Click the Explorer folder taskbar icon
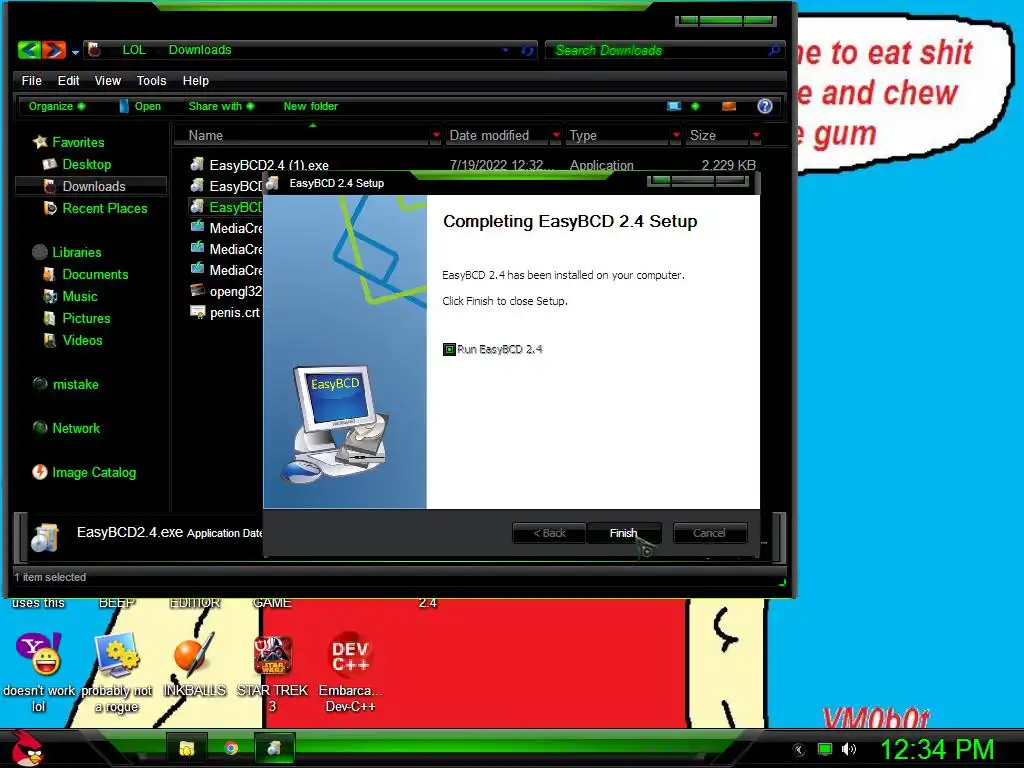This screenshot has height=768, width=1024. [187, 748]
